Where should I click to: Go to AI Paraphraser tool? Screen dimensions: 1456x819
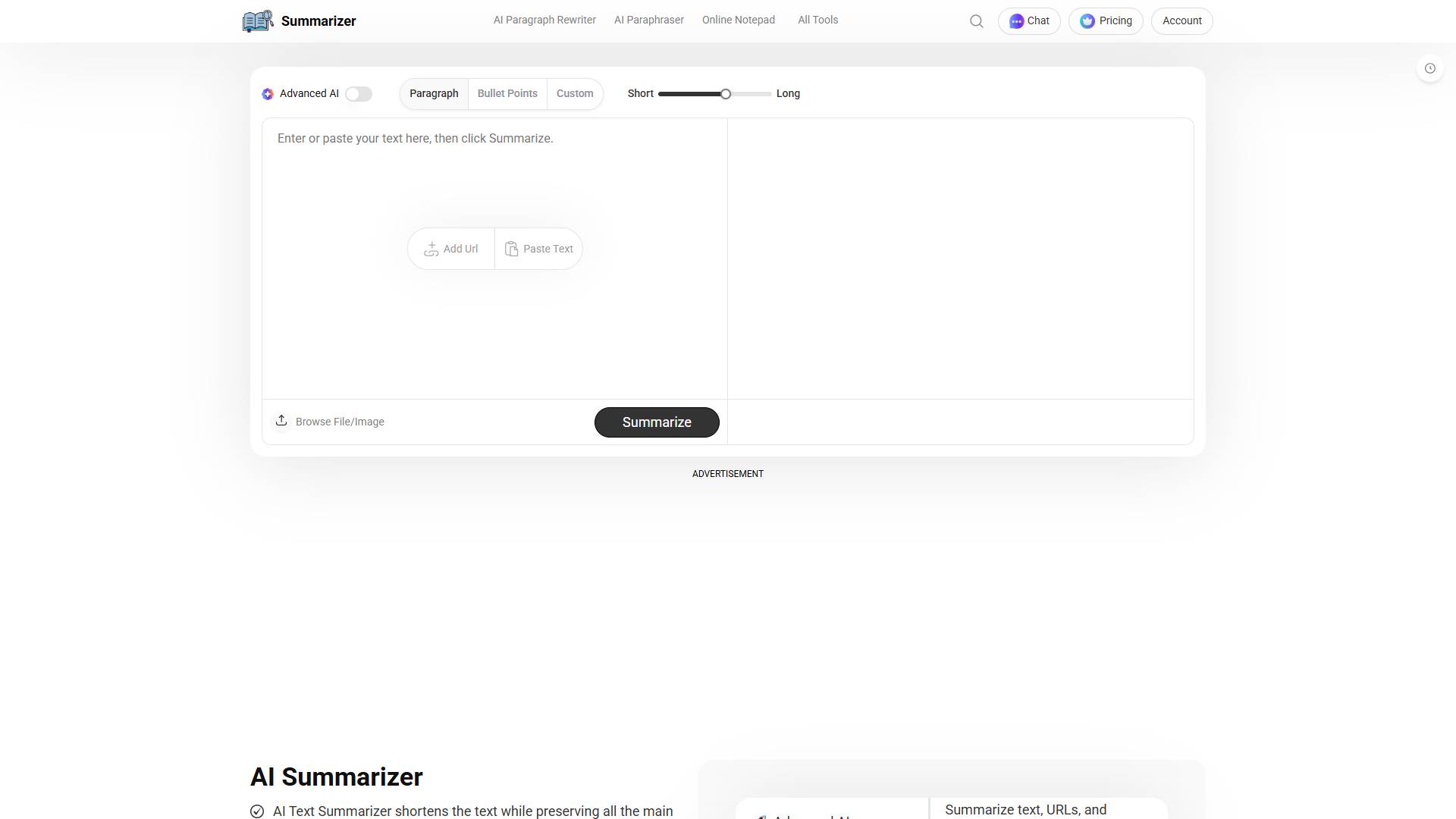[x=649, y=20]
